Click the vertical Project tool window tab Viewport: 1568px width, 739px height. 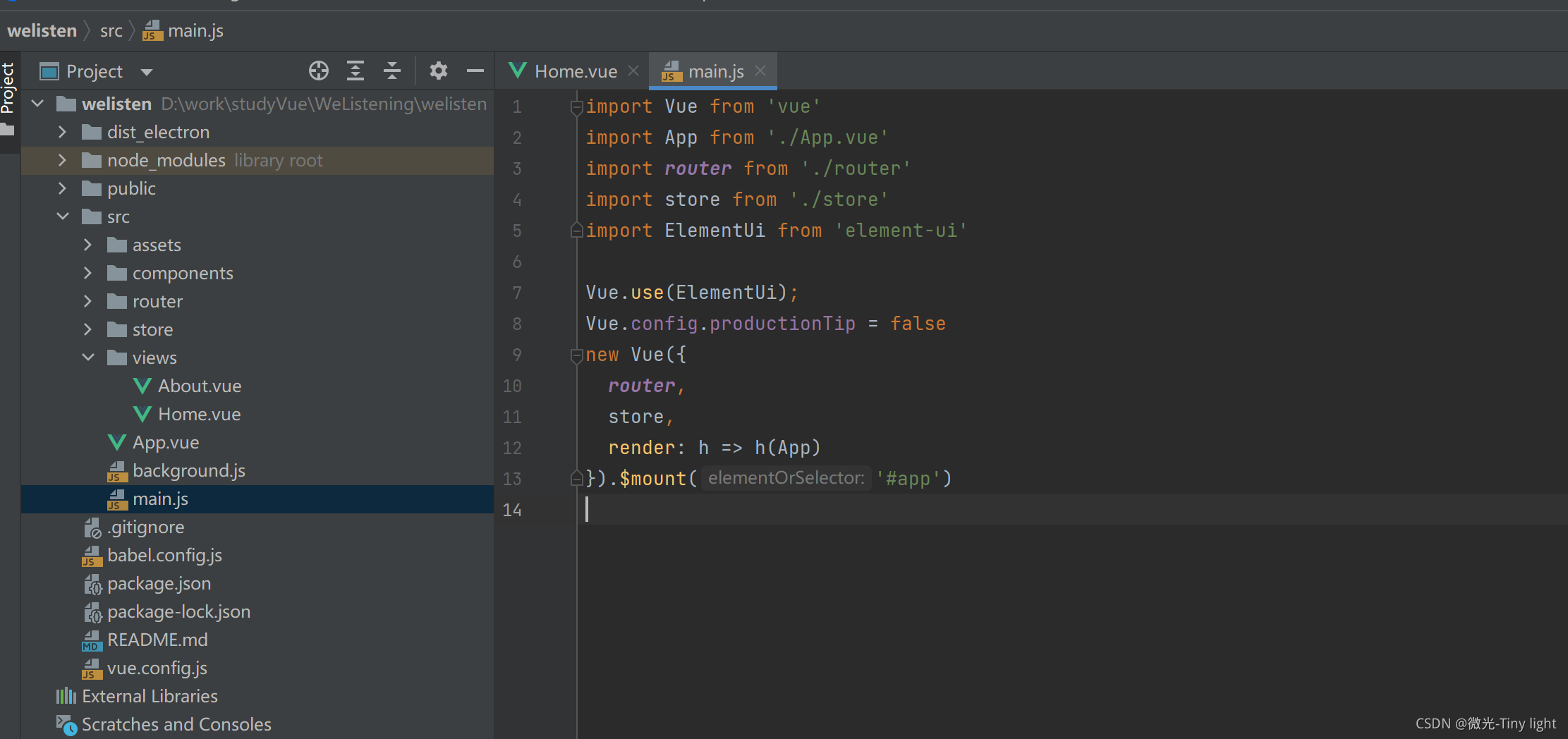point(8,88)
